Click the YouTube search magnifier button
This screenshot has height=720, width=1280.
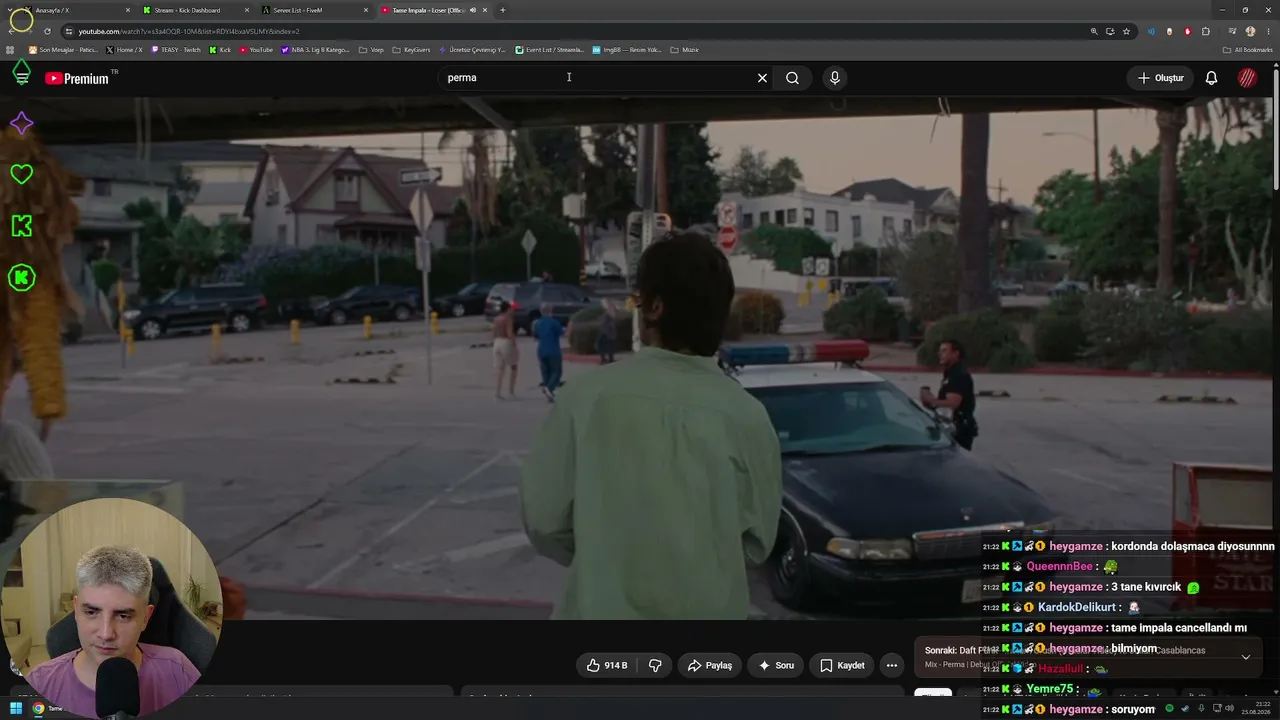tap(792, 78)
